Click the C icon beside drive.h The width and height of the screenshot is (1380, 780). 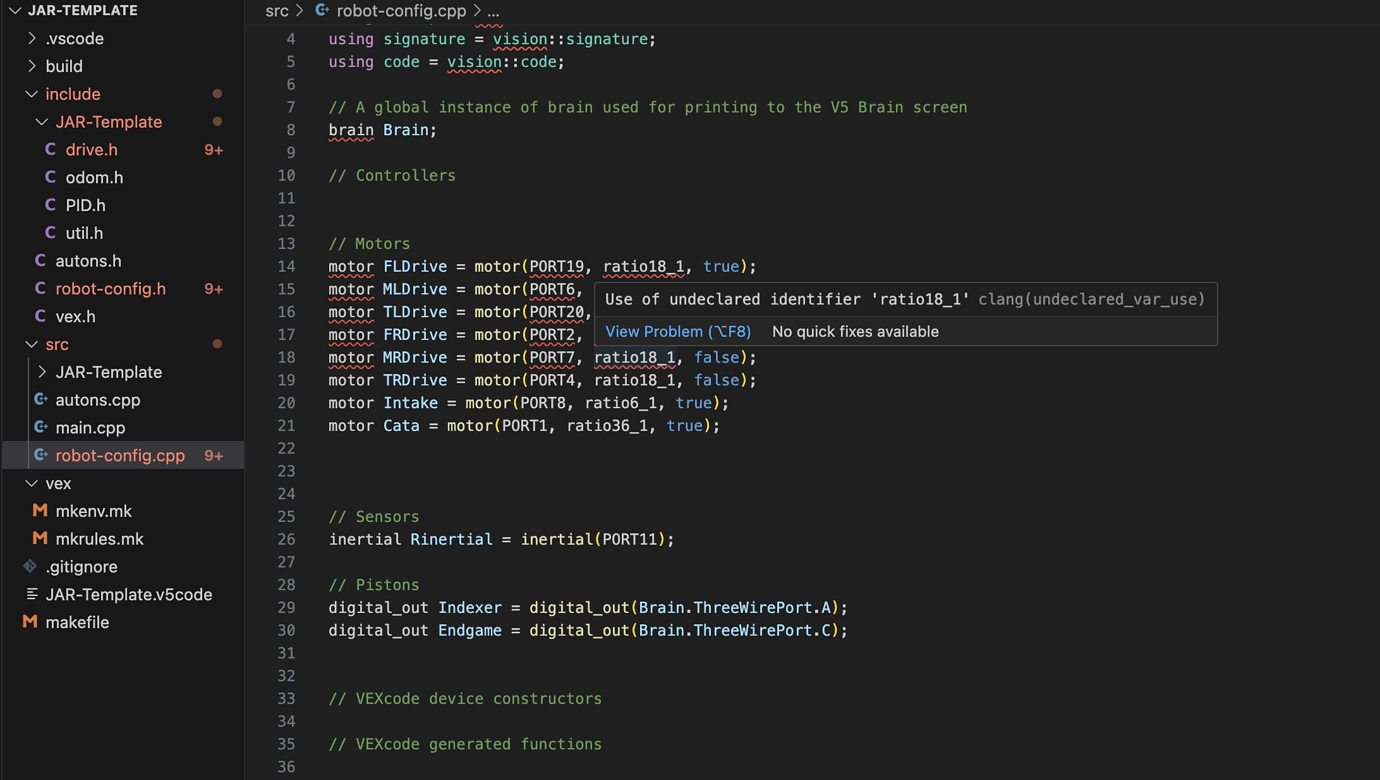(x=51, y=149)
